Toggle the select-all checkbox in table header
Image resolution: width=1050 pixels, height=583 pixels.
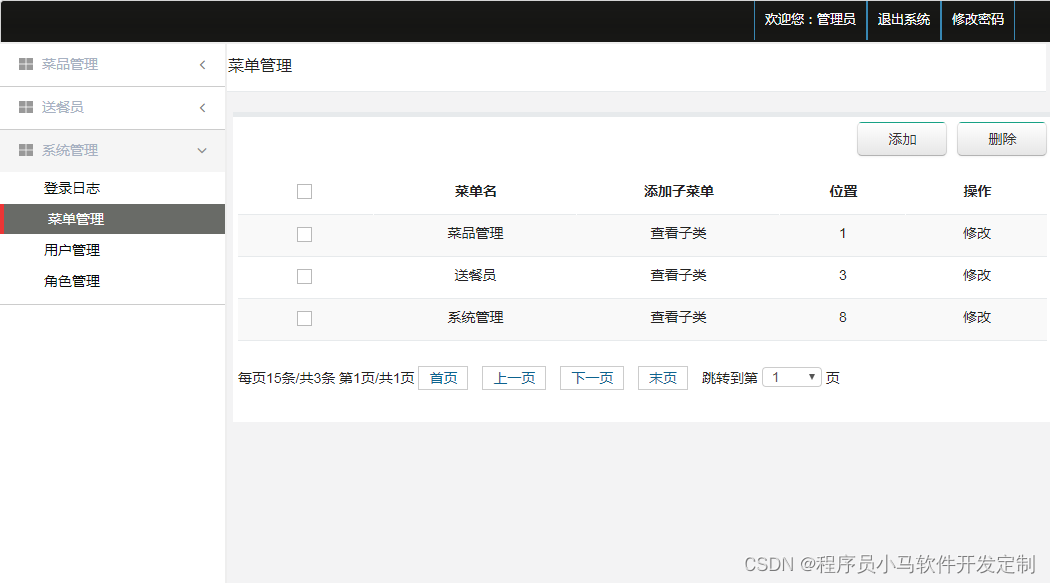[304, 191]
